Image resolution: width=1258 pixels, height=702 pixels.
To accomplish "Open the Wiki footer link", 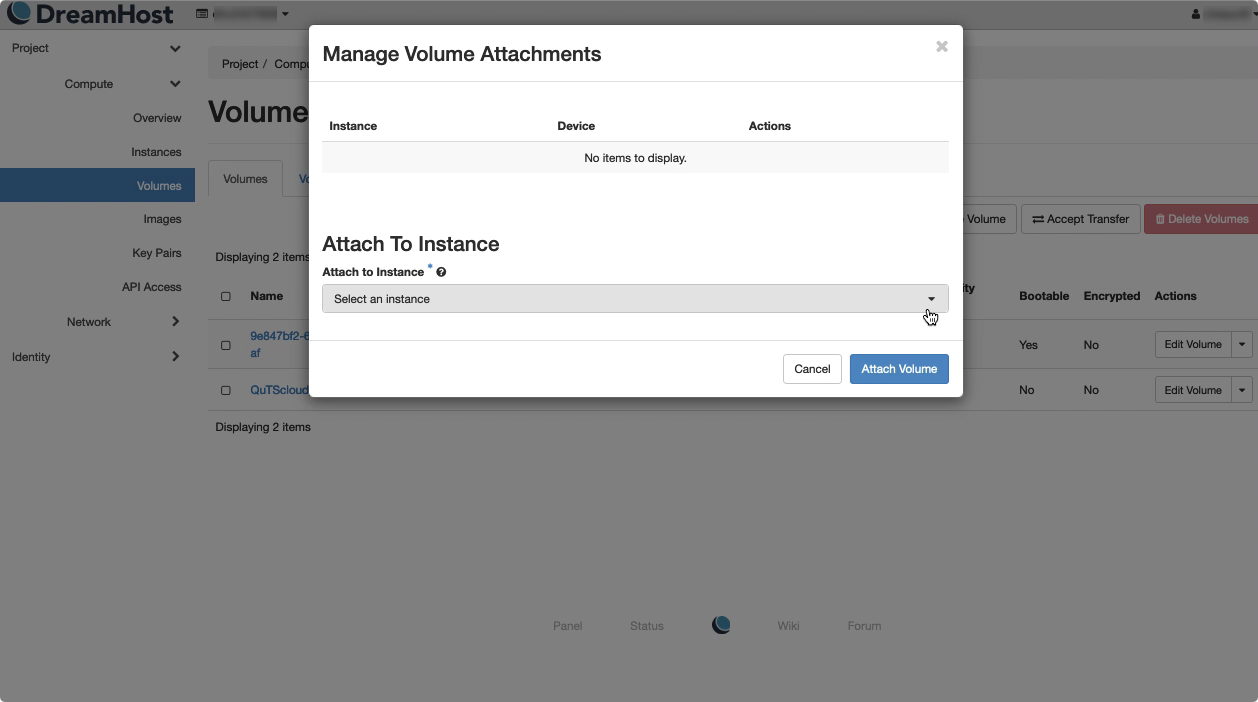I will point(788,626).
